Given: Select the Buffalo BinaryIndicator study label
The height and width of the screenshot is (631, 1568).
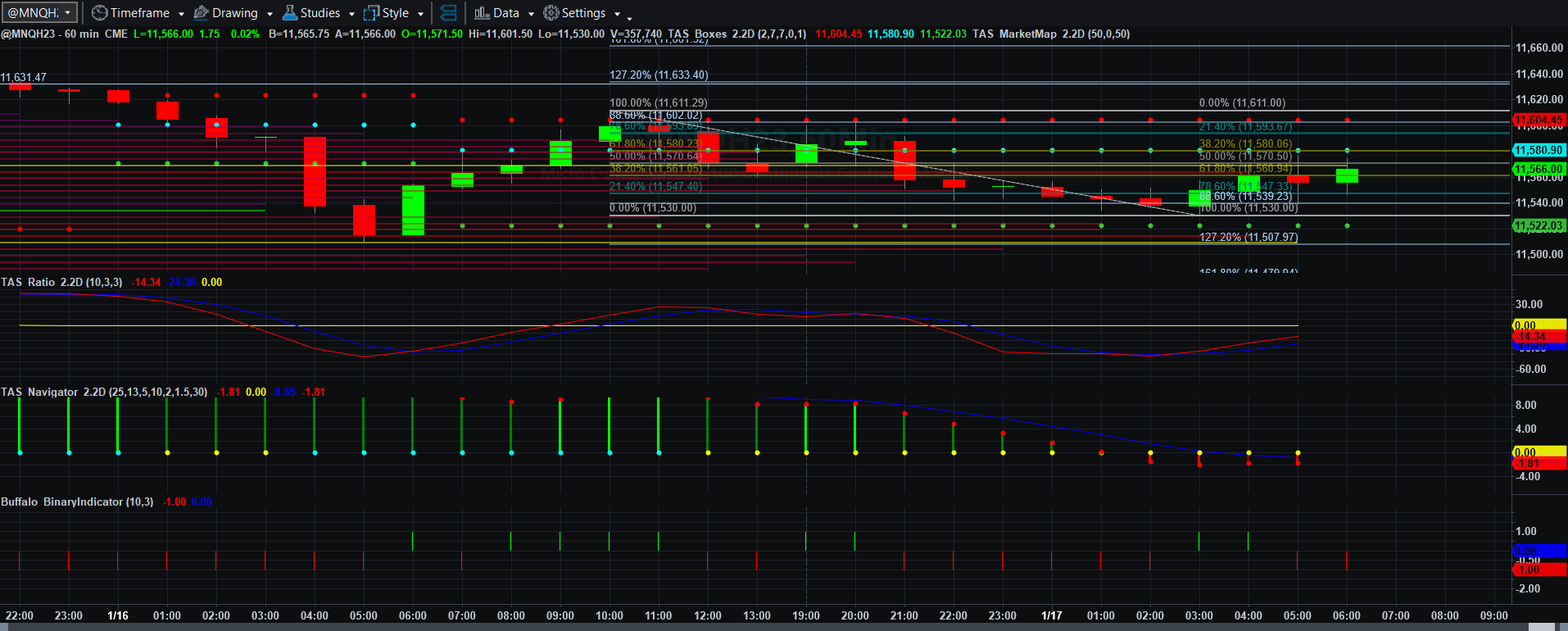Looking at the screenshot, I should pyautogui.click(x=77, y=502).
